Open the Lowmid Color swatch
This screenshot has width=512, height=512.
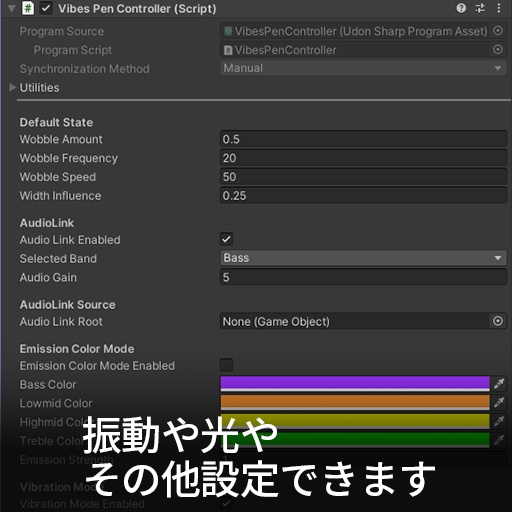tap(355, 402)
